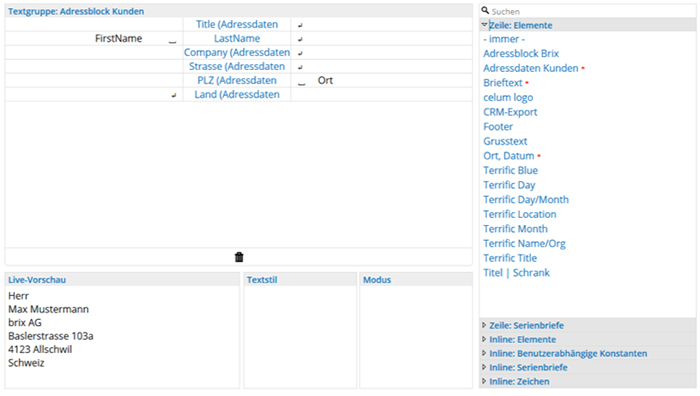
Task: Click the Suchen search field
Action: pos(593,11)
